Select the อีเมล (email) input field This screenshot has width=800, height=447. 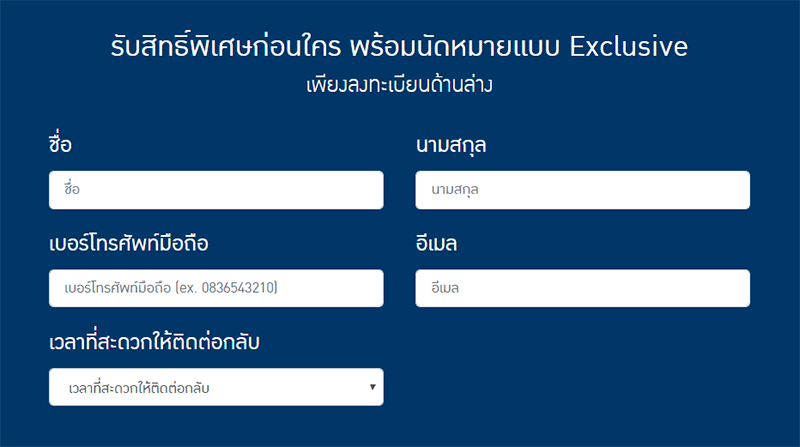[x=582, y=288]
